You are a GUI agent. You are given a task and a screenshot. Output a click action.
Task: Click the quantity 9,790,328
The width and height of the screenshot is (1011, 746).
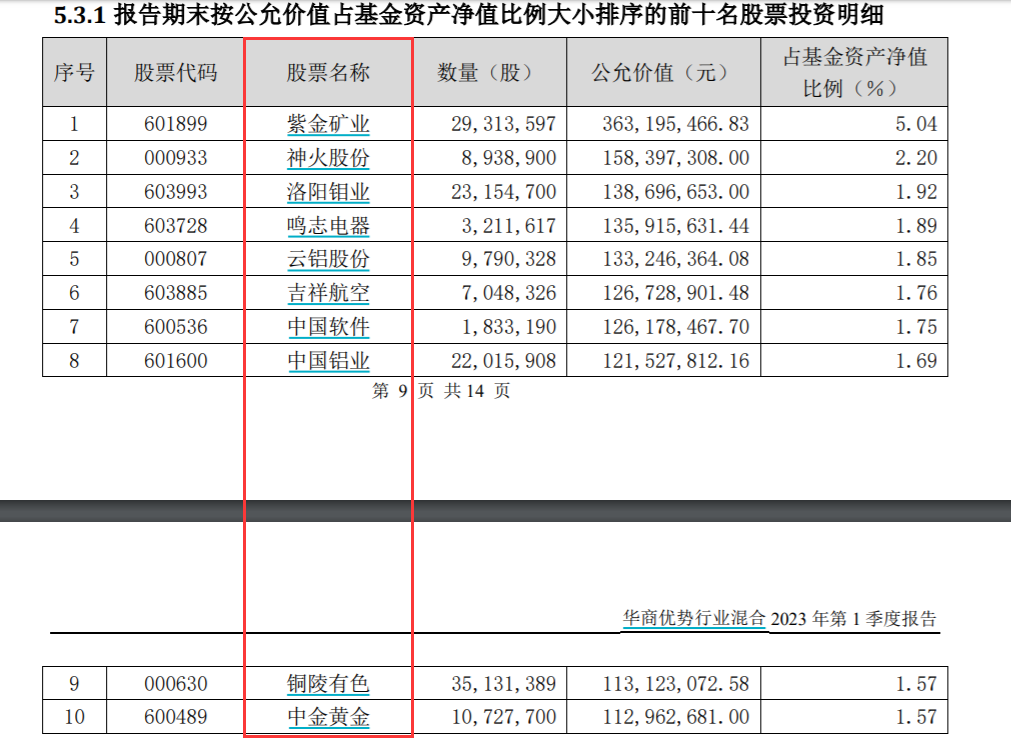509,259
